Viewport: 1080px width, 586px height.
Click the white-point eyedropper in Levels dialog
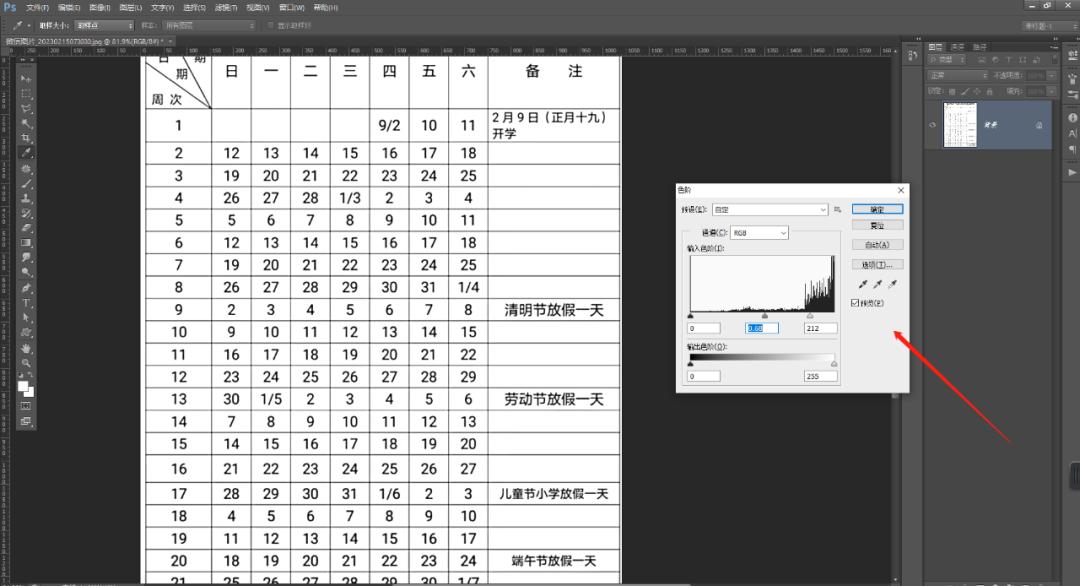pyautogui.click(x=892, y=283)
